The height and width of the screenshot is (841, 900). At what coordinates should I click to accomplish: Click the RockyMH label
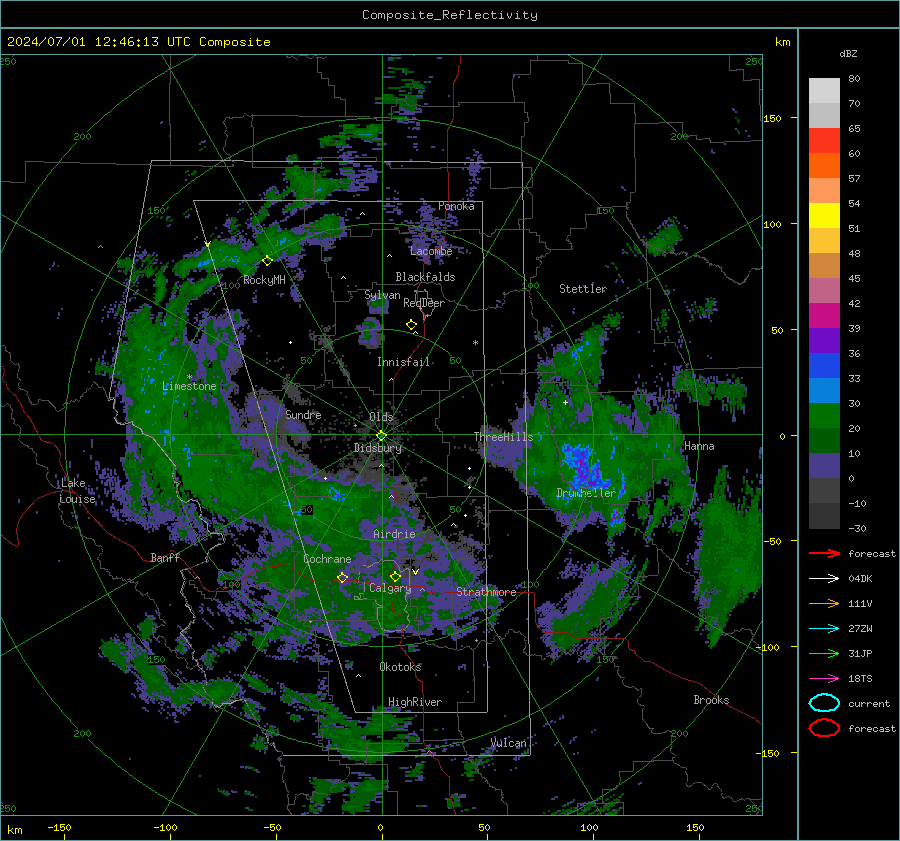[264, 280]
